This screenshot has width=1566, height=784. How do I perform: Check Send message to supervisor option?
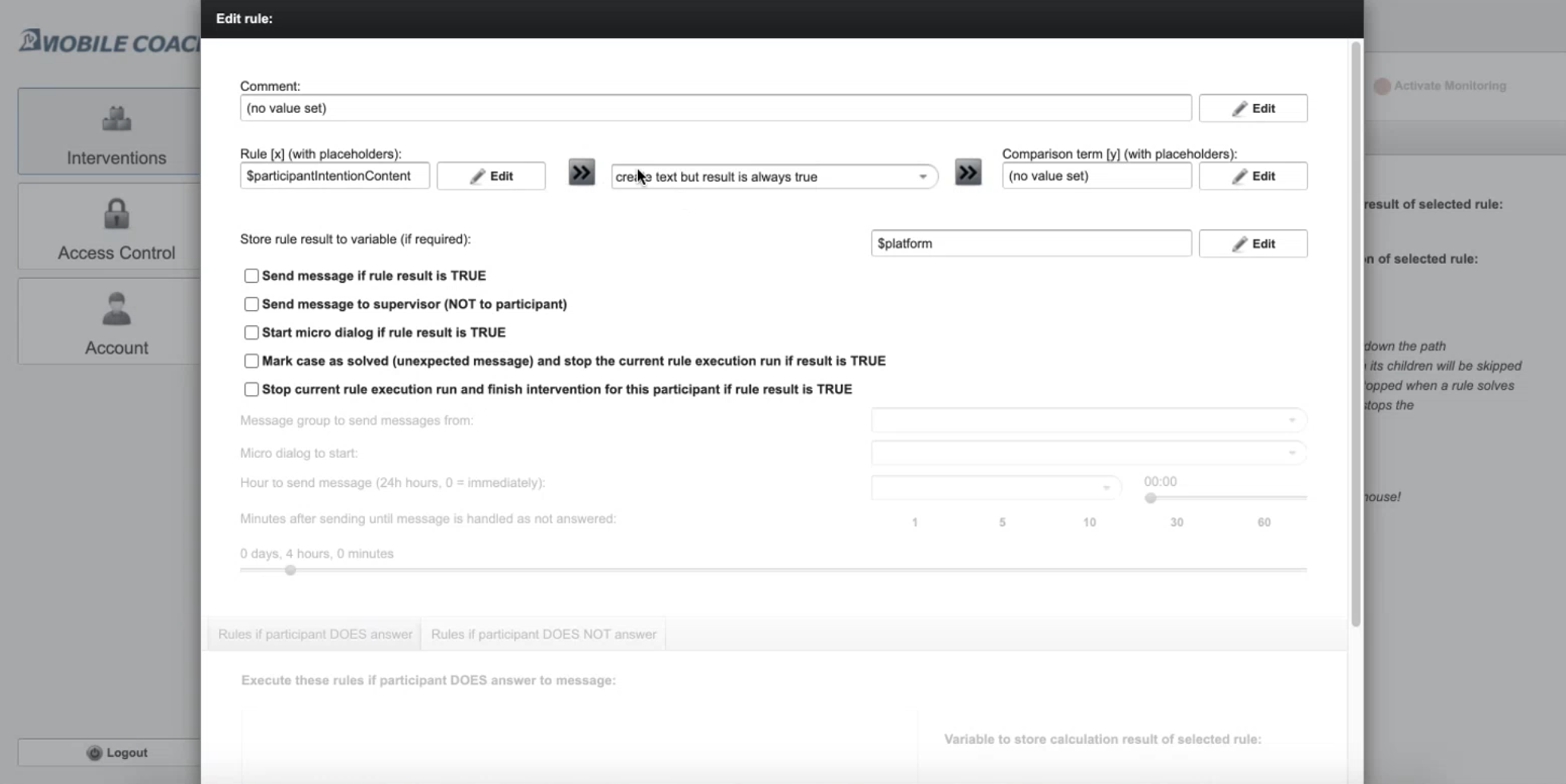coord(251,304)
